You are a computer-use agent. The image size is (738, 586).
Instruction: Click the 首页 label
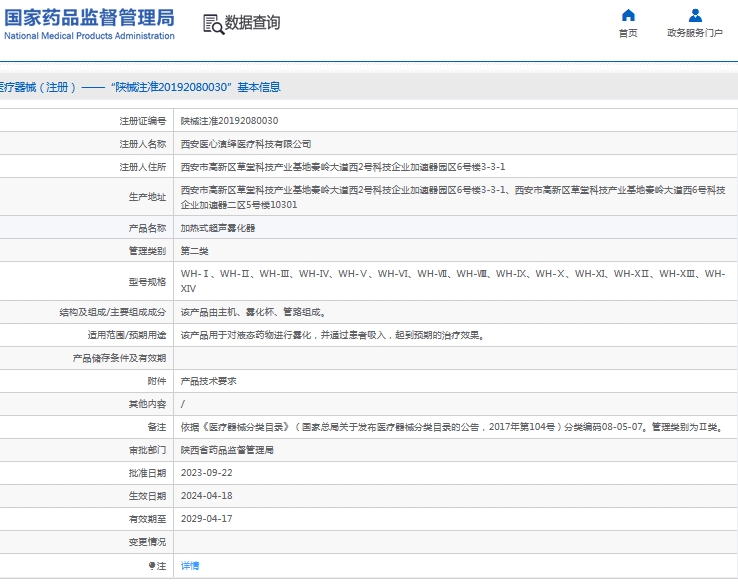tap(628, 33)
